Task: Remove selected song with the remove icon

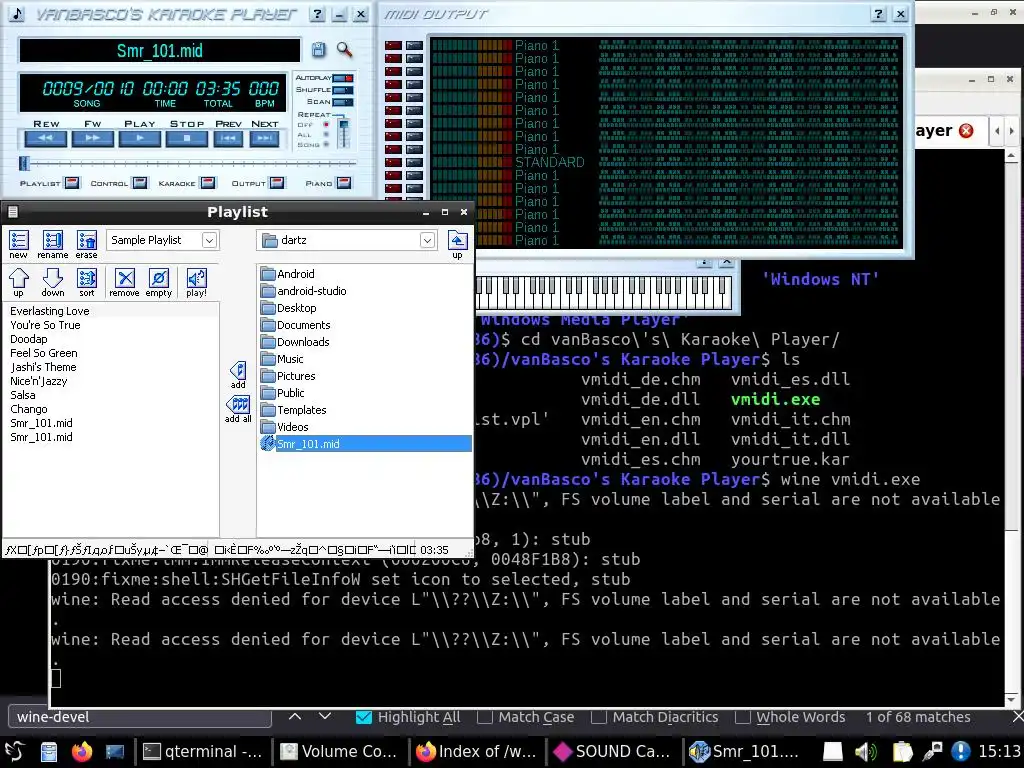Action: click(x=124, y=283)
